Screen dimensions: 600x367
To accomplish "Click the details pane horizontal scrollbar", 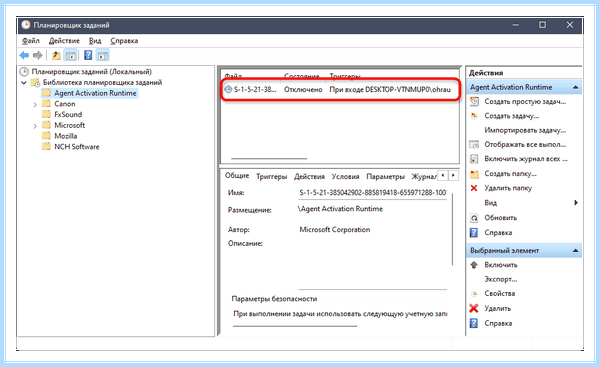I will click(295, 326).
